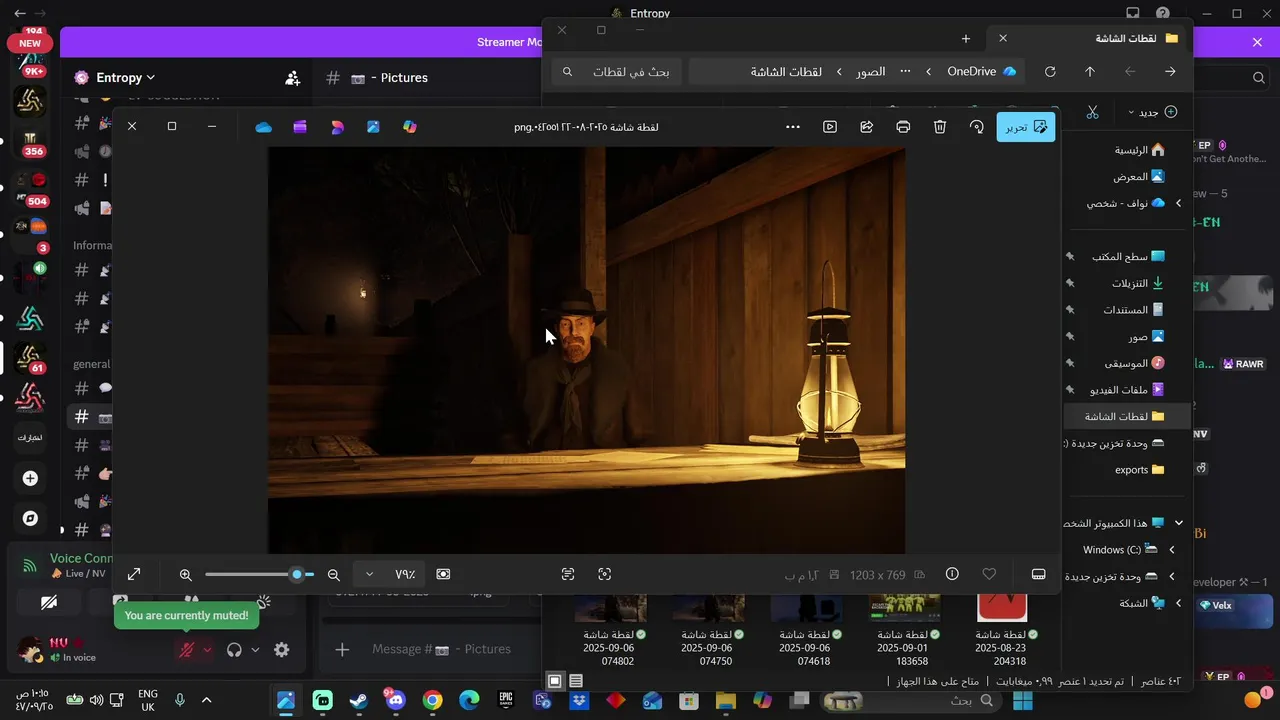Unmute the Discord microphone

tap(186, 650)
